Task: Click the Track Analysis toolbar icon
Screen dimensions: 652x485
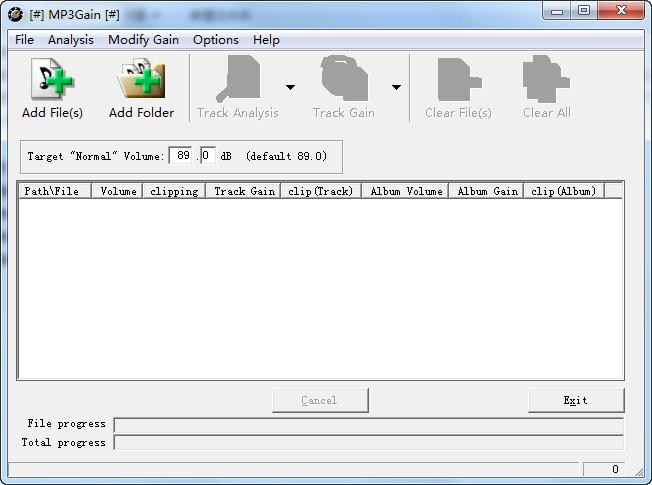Action: click(238, 79)
